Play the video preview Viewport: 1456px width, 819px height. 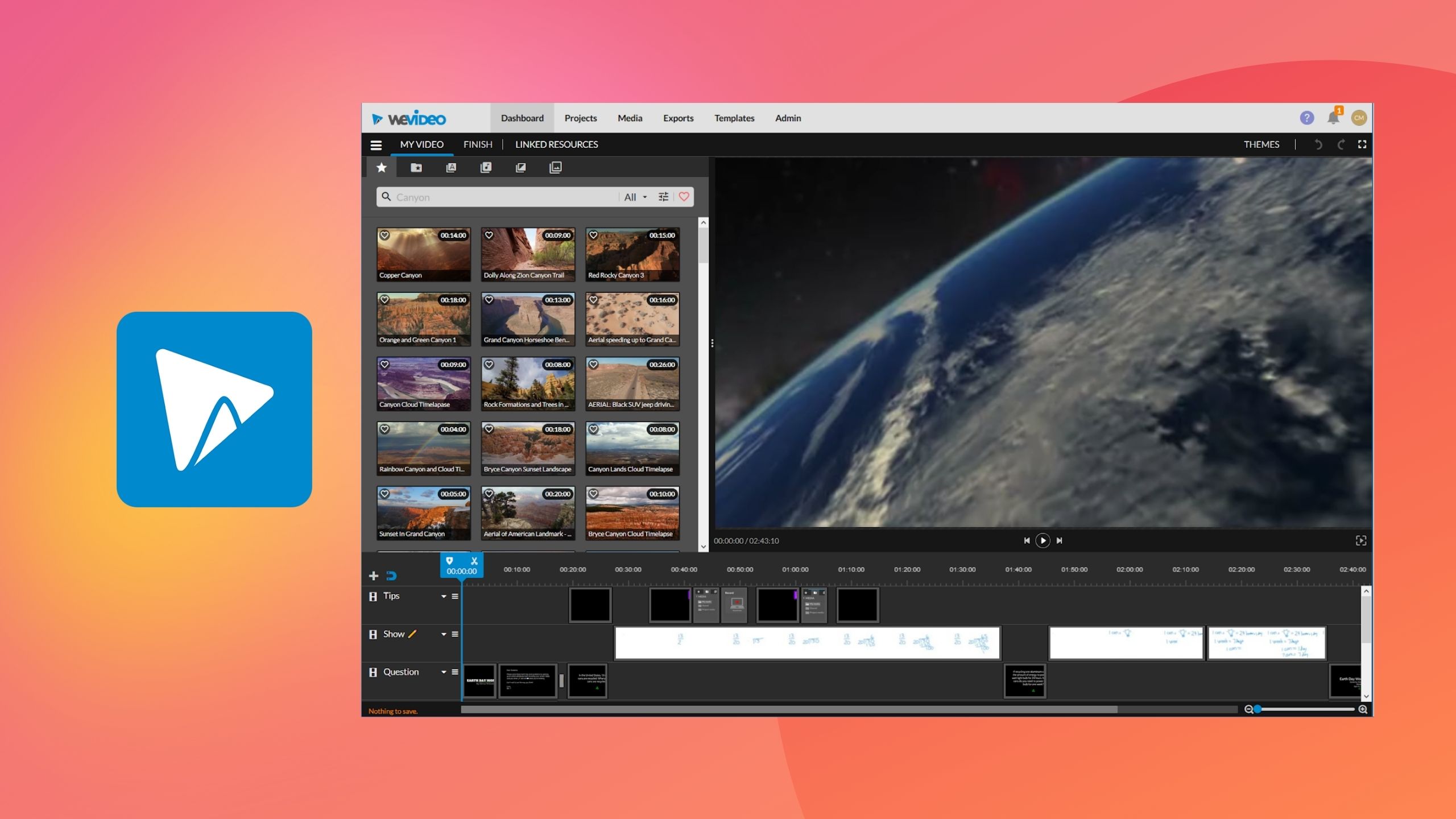[1043, 540]
